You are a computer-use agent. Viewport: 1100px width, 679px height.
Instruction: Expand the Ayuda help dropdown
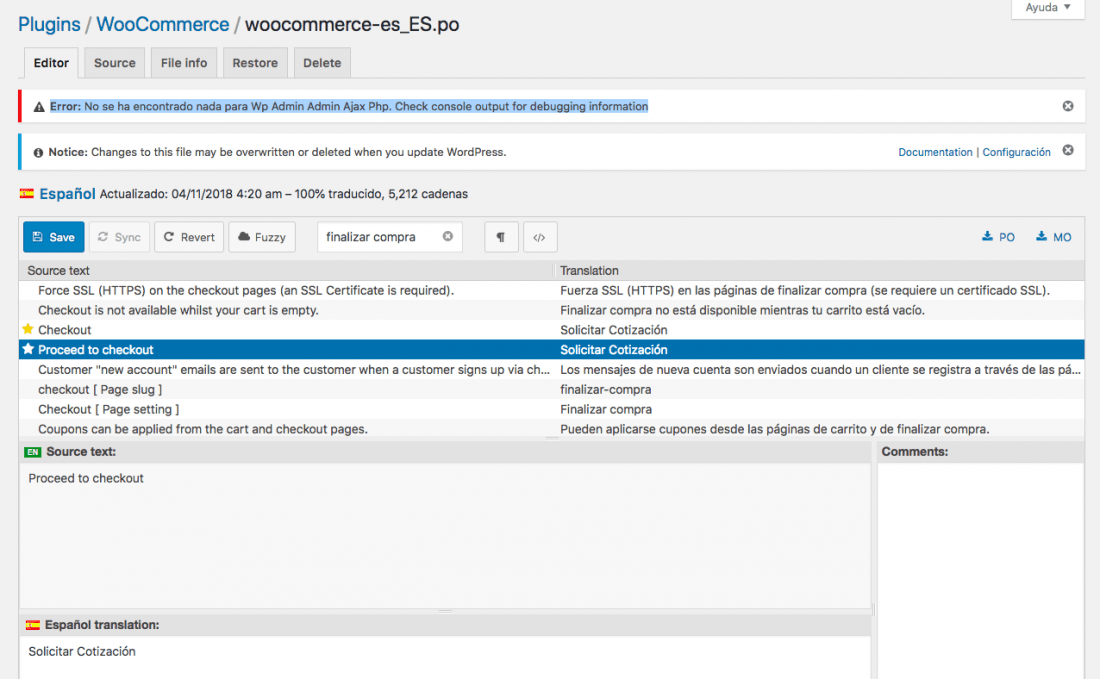1048,8
